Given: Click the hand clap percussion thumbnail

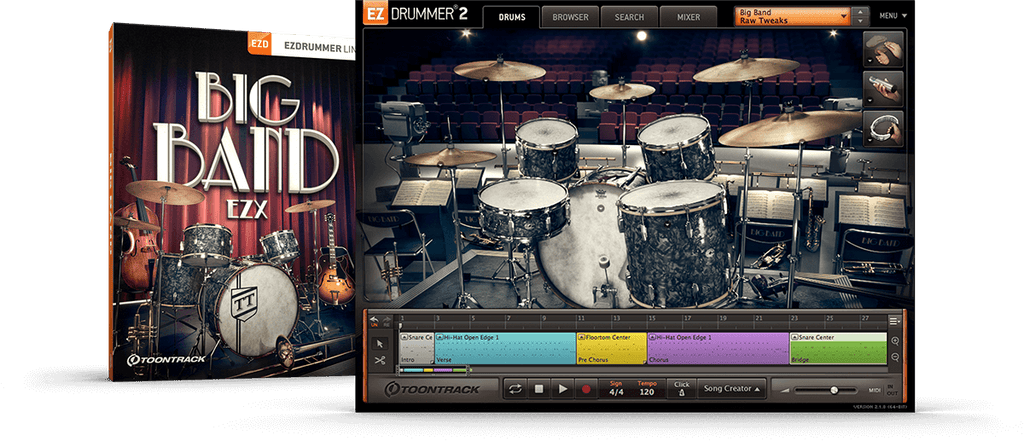Looking at the screenshot, I should click(x=883, y=50).
